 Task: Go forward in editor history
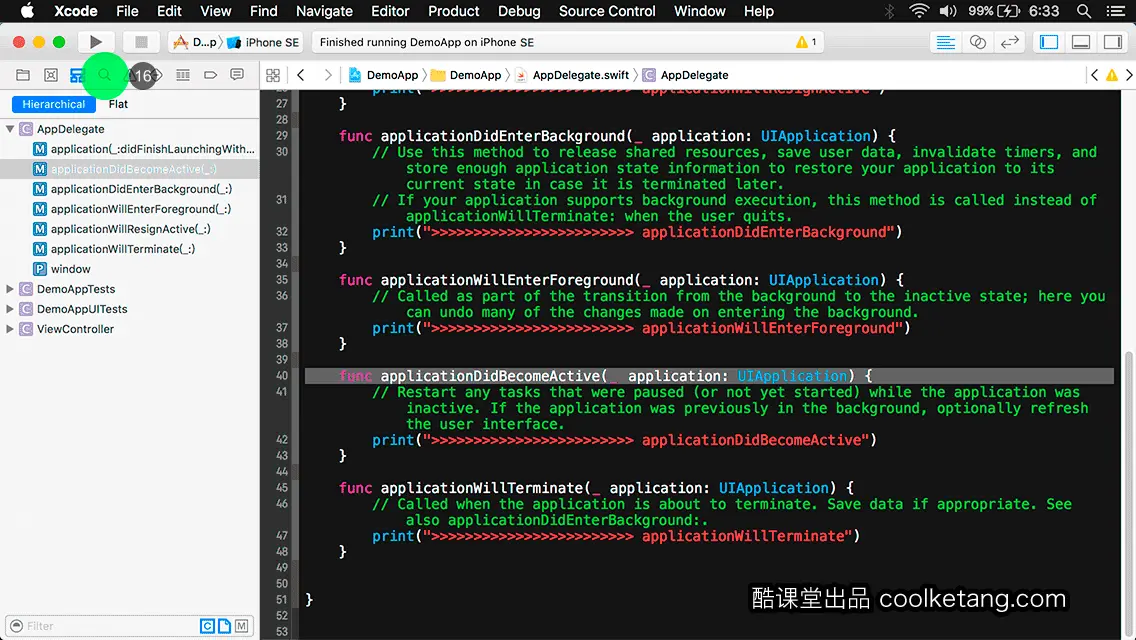(327, 75)
